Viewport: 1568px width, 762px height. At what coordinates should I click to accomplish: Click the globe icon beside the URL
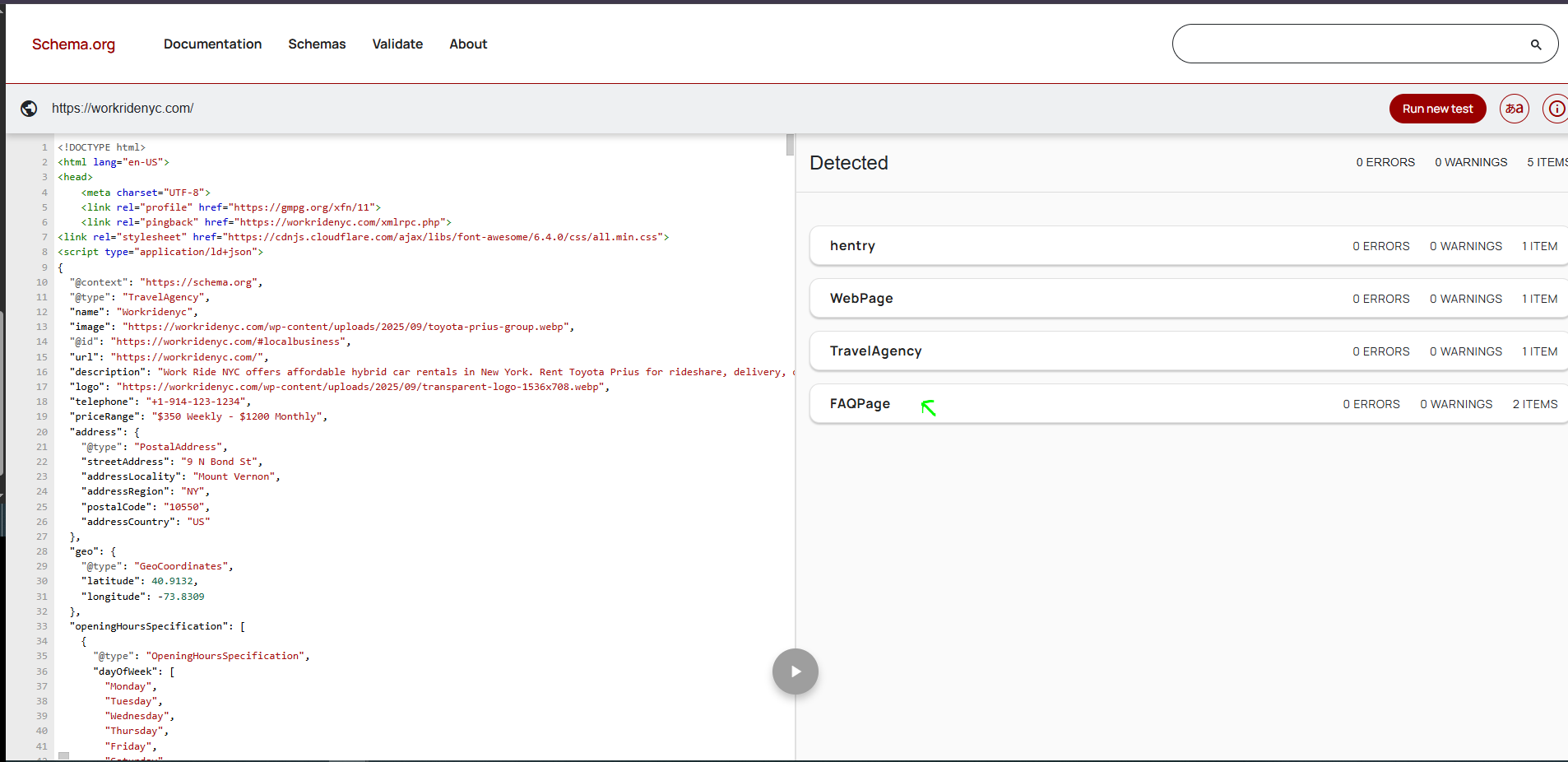tap(29, 109)
